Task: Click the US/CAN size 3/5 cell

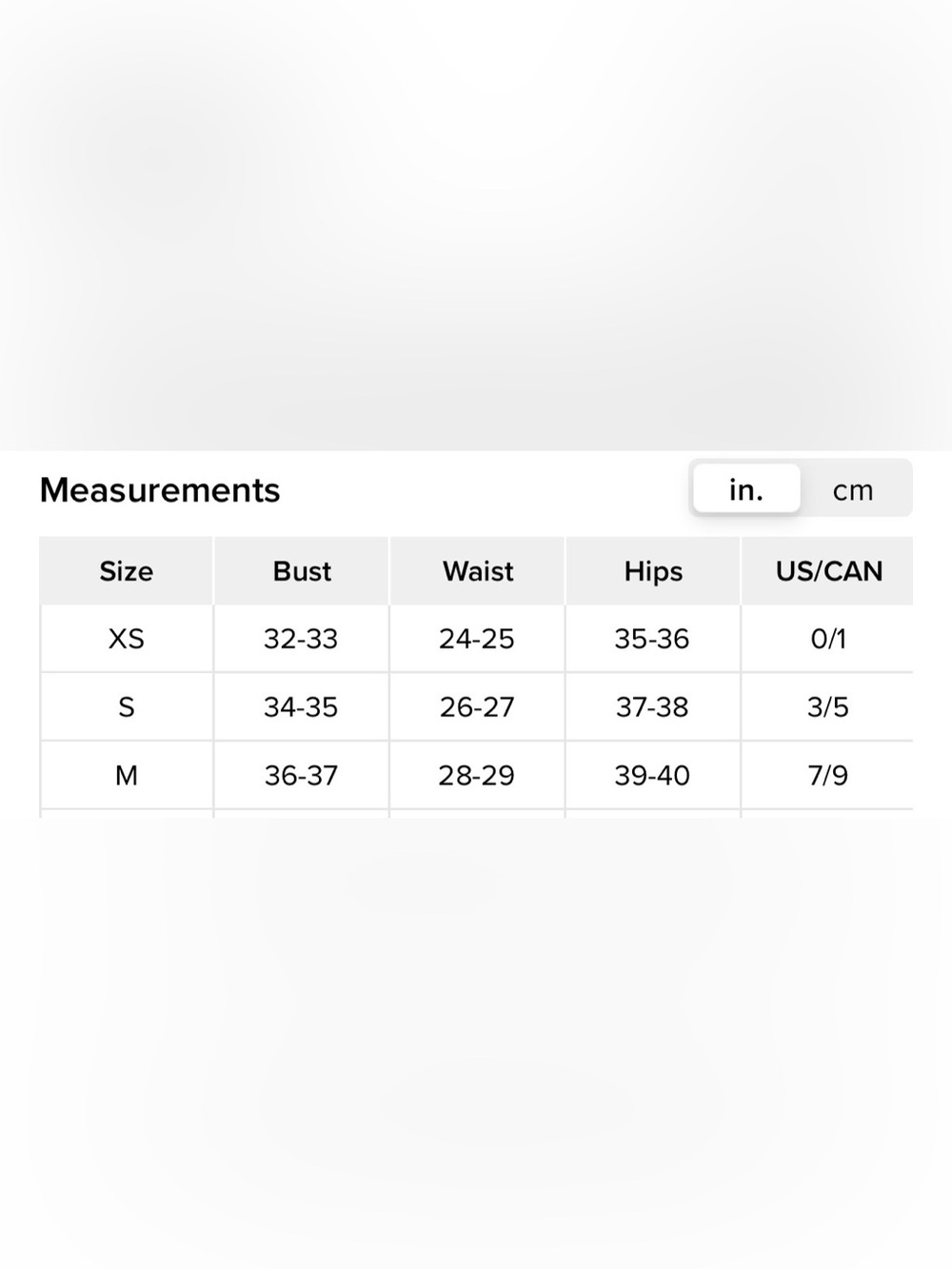Action: tap(828, 707)
